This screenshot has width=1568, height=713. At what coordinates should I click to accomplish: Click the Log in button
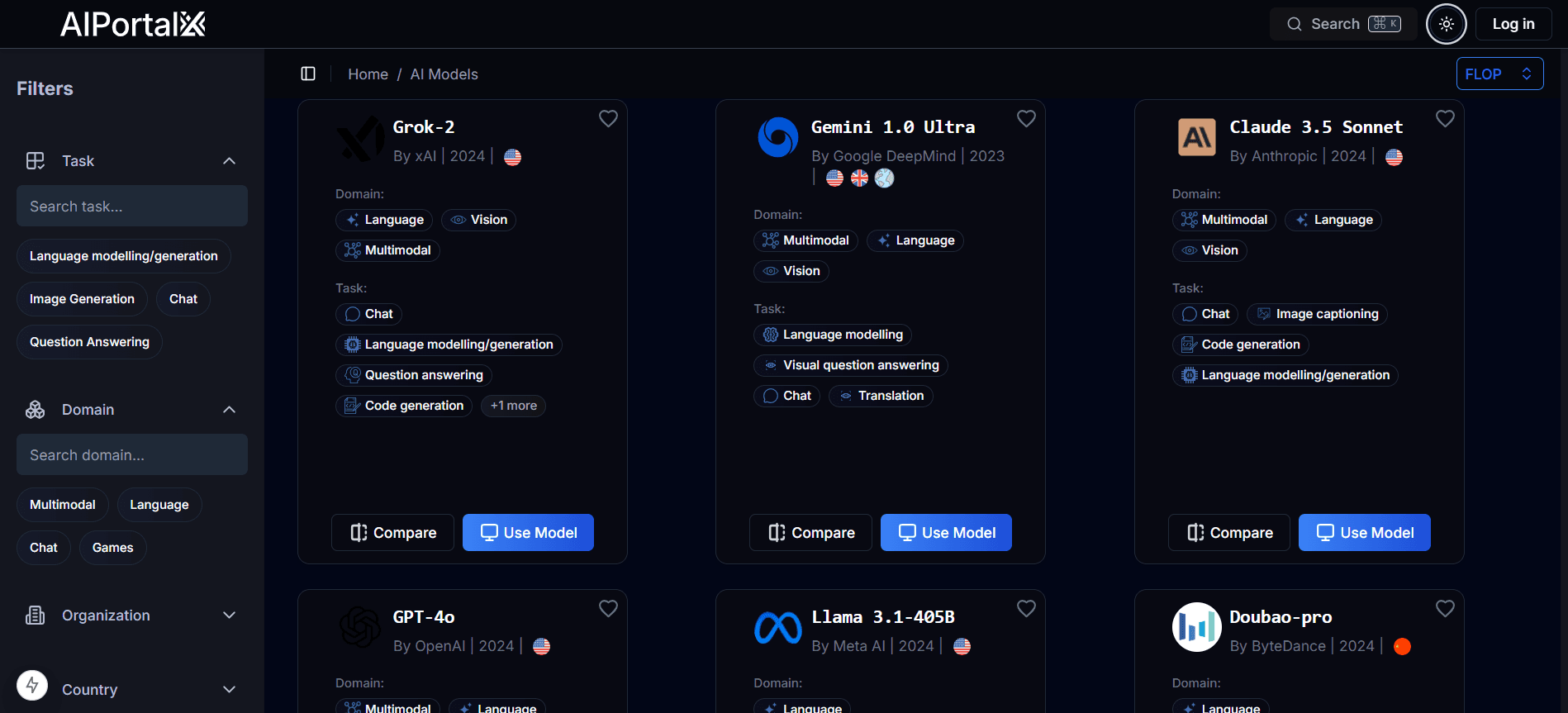[1513, 24]
